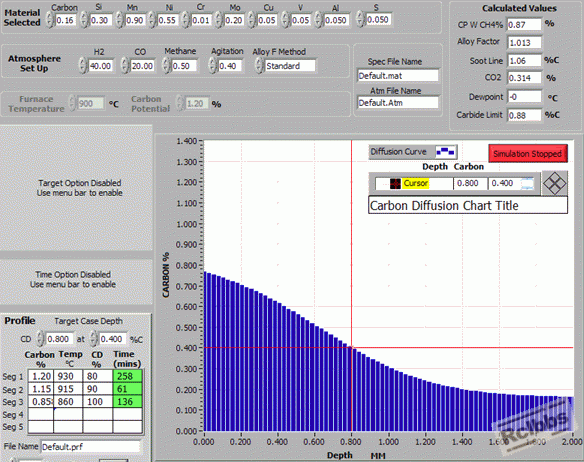Click the Carbon value stepper arrows
The height and width of the screenshot is (462, 584).
click(x=50, y=20)
